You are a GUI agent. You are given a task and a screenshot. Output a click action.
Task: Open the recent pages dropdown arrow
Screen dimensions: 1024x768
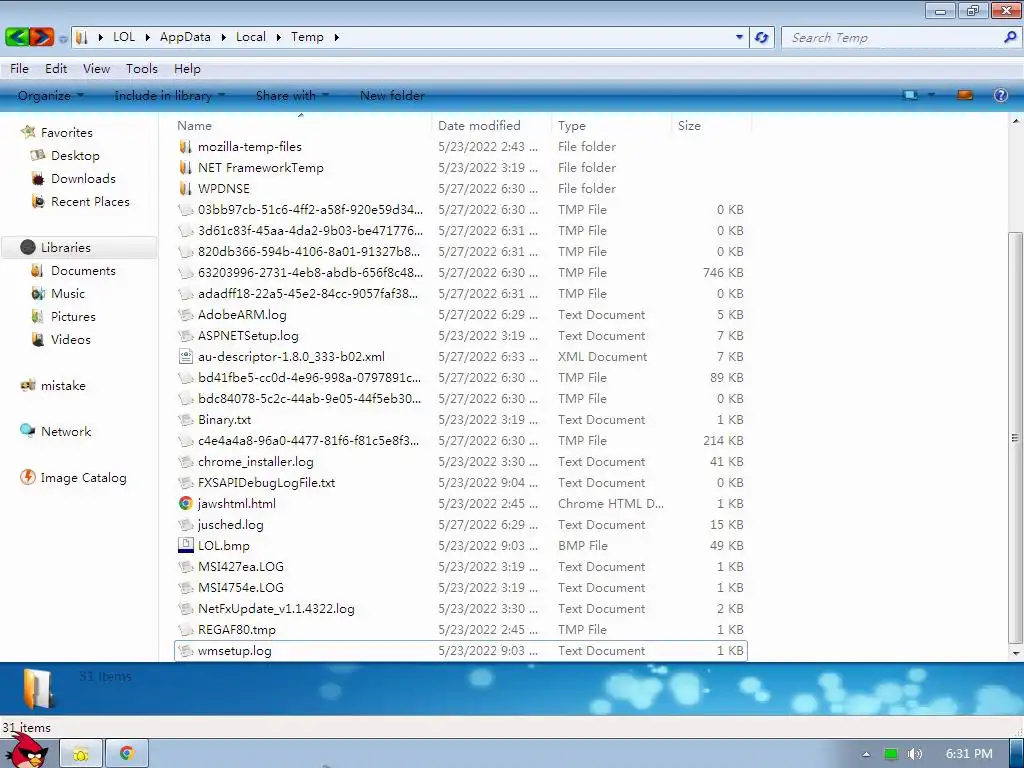[63, 39]
